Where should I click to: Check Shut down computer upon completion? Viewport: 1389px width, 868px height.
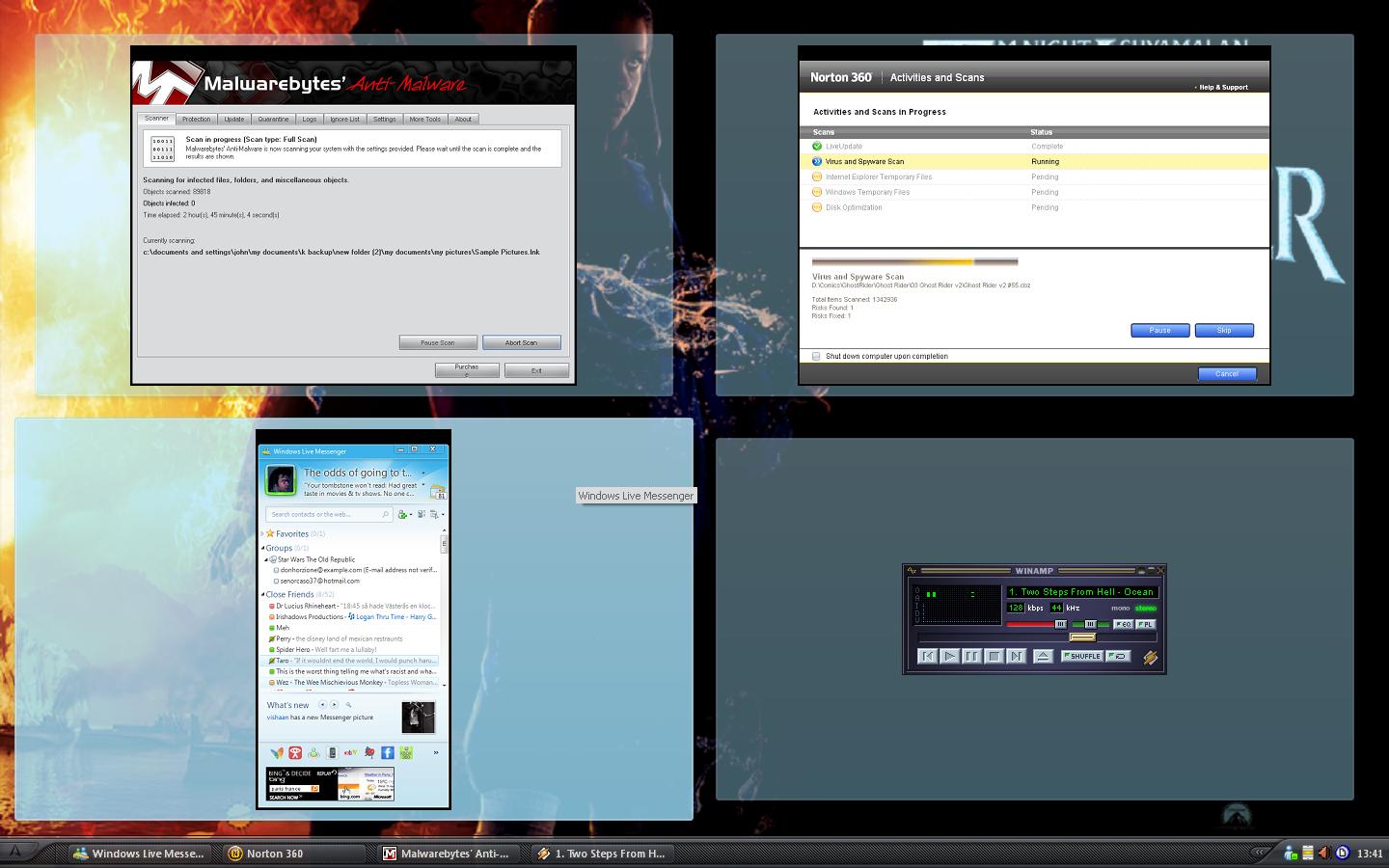(x=816, y=356)
